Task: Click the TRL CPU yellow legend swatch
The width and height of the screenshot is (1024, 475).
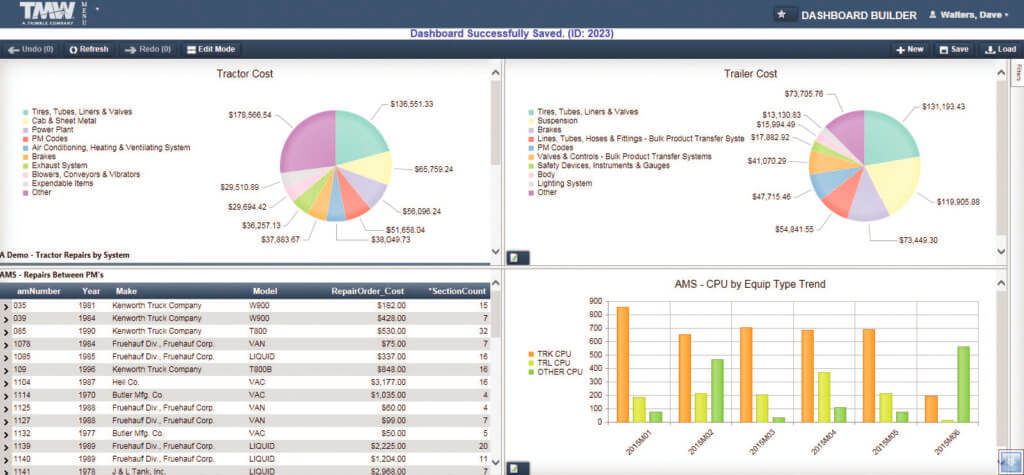Action: (530, 363)
